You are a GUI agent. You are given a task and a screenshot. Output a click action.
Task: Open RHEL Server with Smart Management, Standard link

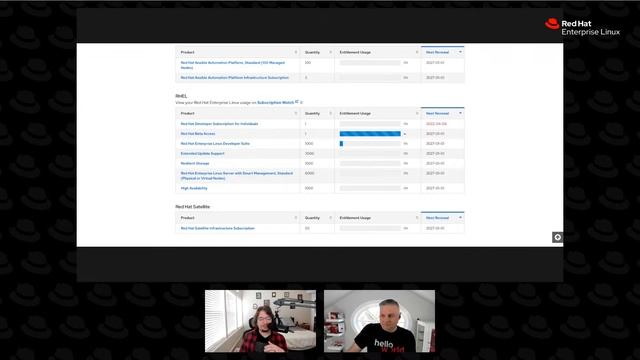[x=237, y=176]
